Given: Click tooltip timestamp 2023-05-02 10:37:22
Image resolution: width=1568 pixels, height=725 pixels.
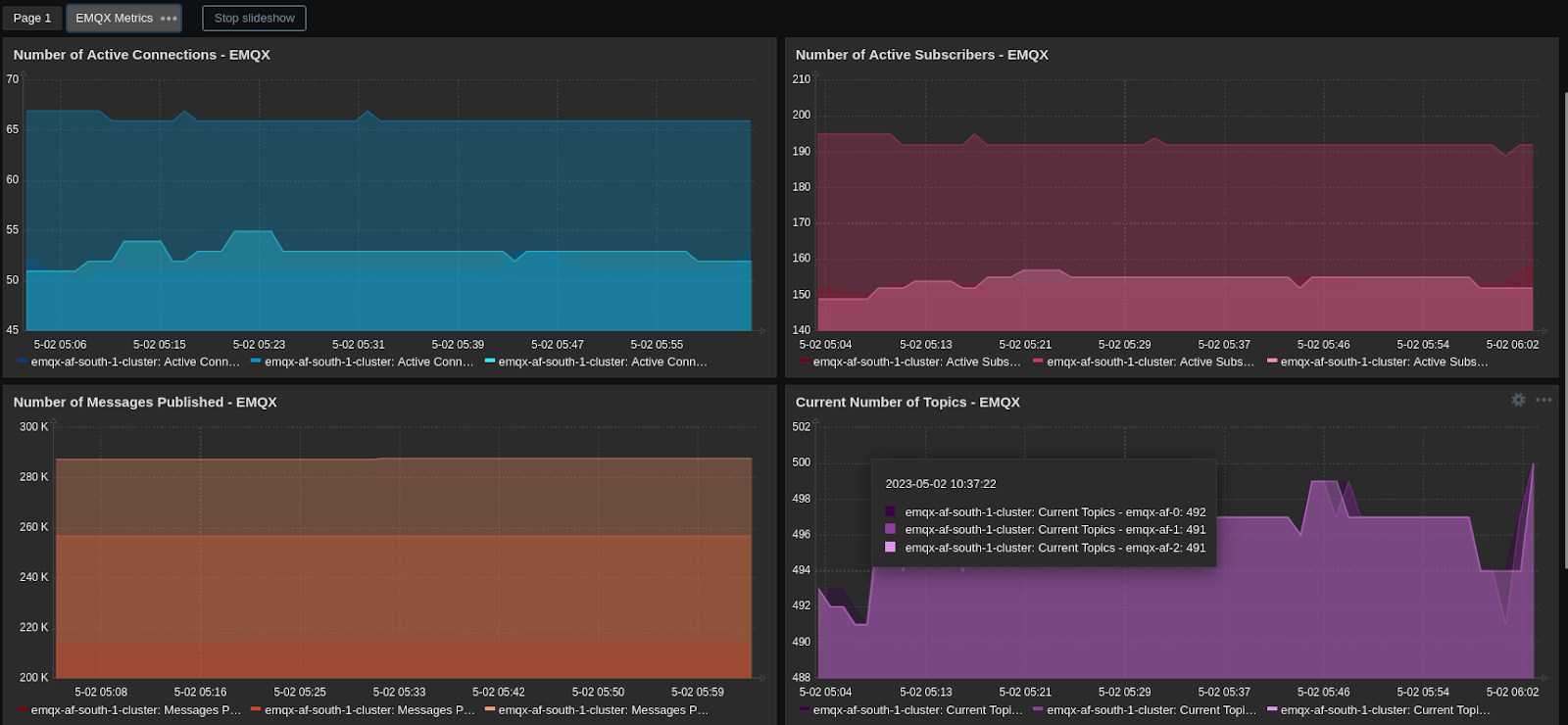Looking at the screenshot, I should point(941,484).
